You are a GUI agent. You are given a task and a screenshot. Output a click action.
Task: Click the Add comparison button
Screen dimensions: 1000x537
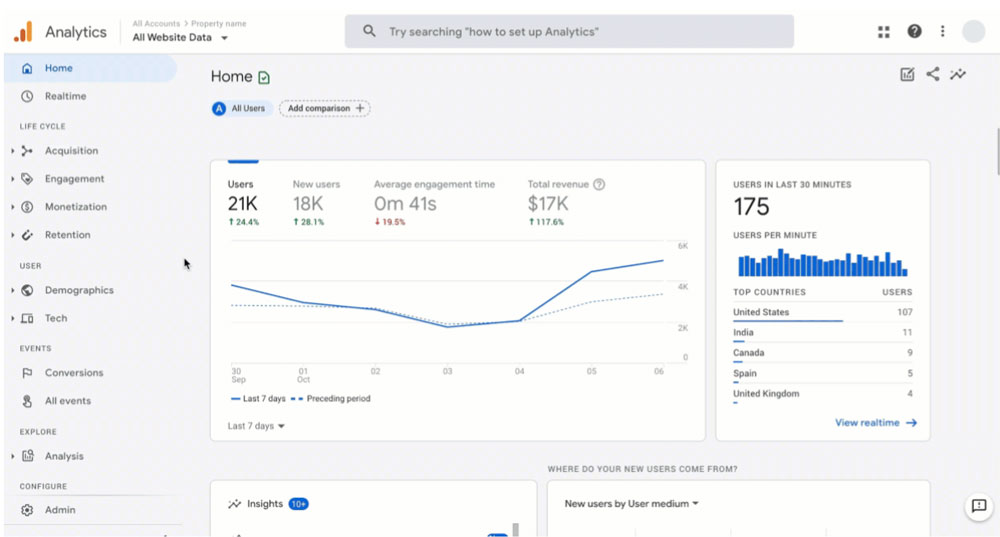coord(325,108)
